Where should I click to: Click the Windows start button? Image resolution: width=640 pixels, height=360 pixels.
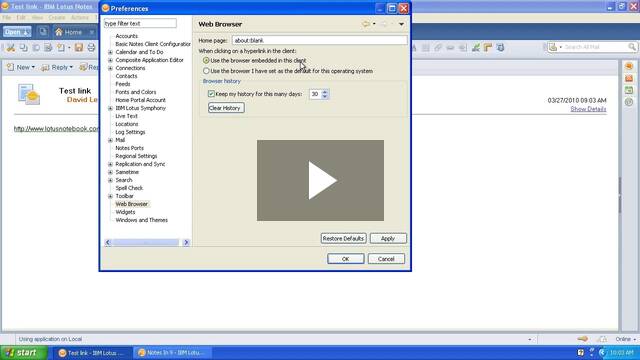pyautogui.click(x=24, y=353)
